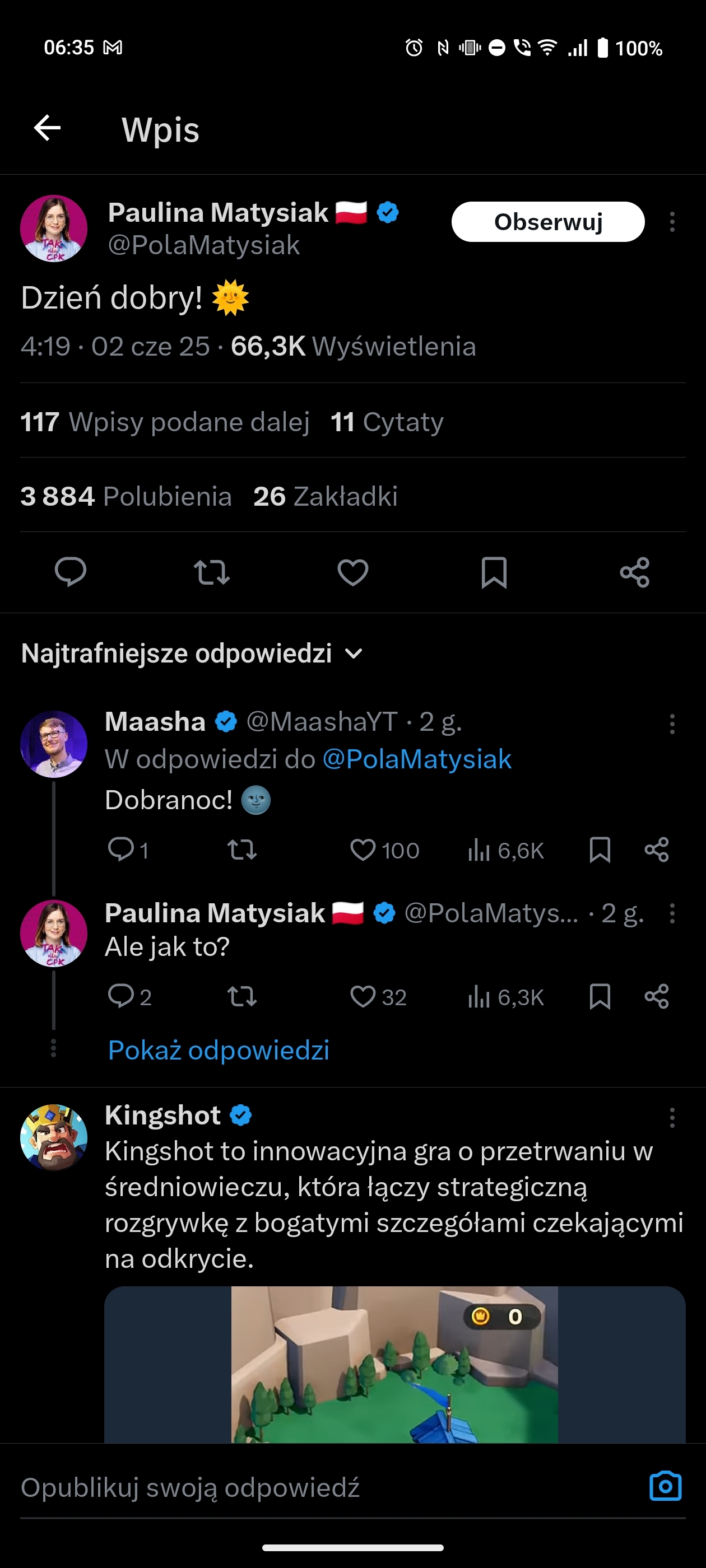Tap the back arrow next to Wpis
Screen dimensions: 706x1568
click(47, 128)
